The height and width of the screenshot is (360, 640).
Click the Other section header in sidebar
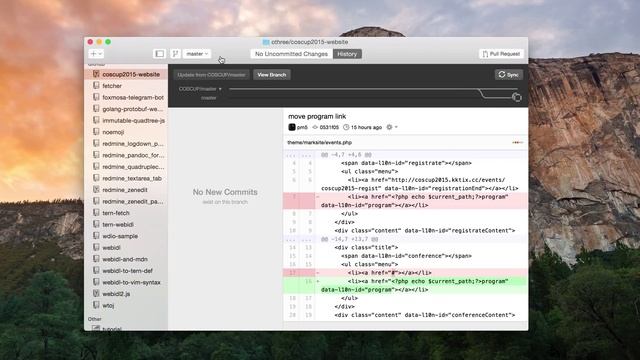tap(95, 319)
